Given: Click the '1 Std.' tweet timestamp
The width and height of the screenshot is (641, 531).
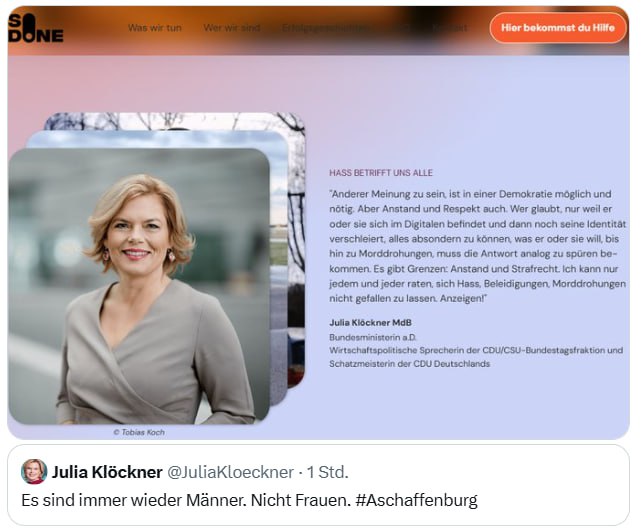Looking at the screenshot, I should [x=327, y=472].
